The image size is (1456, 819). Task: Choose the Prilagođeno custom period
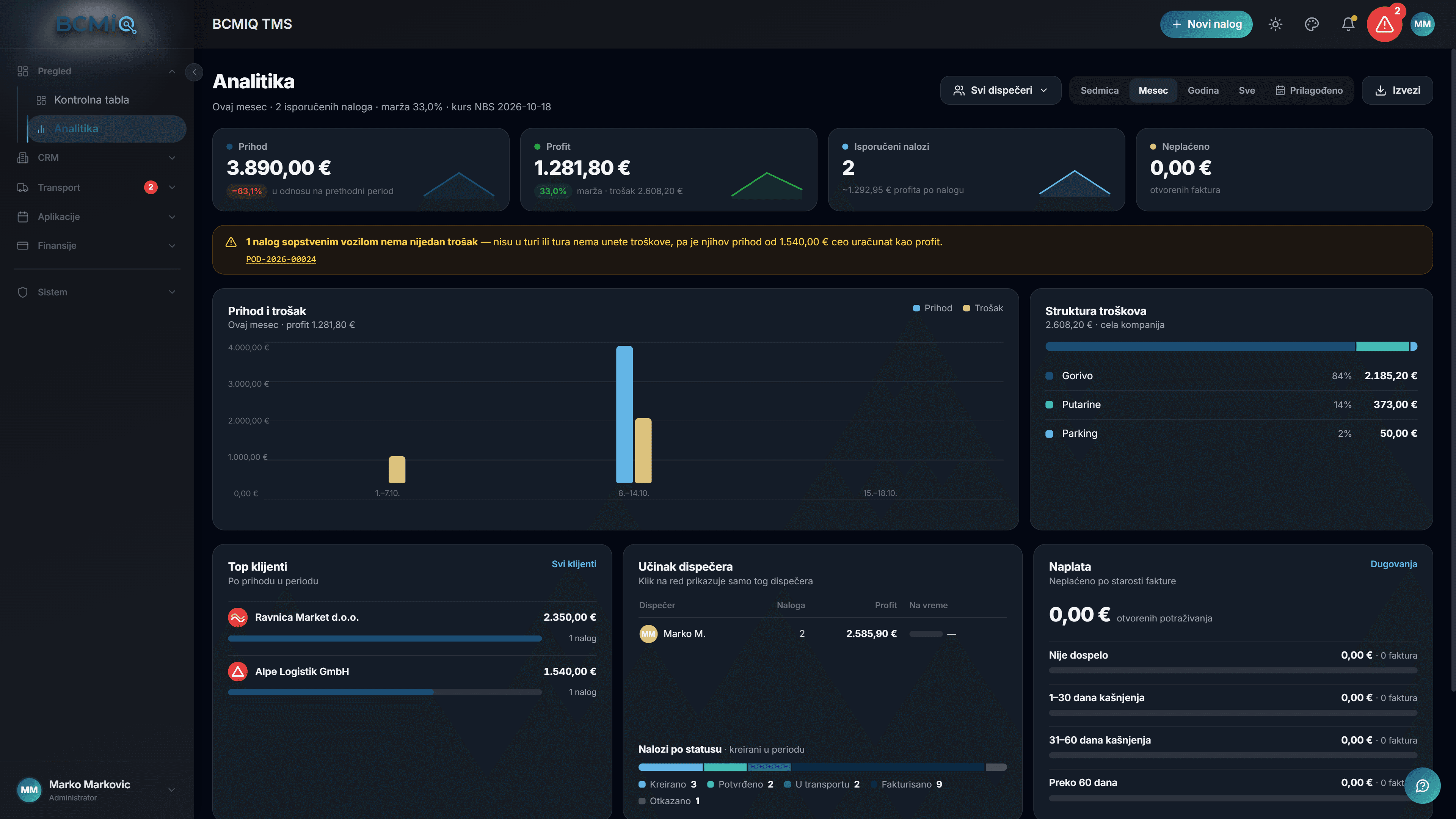click(x=1309, y=91)
